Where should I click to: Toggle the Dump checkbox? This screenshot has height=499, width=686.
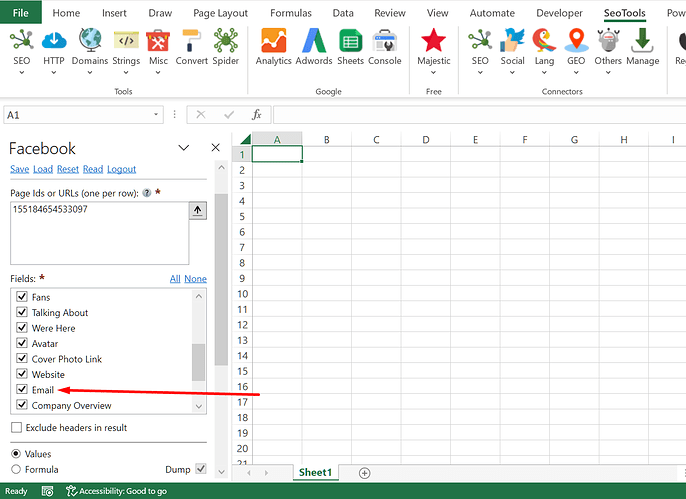(x=201, y=468)
